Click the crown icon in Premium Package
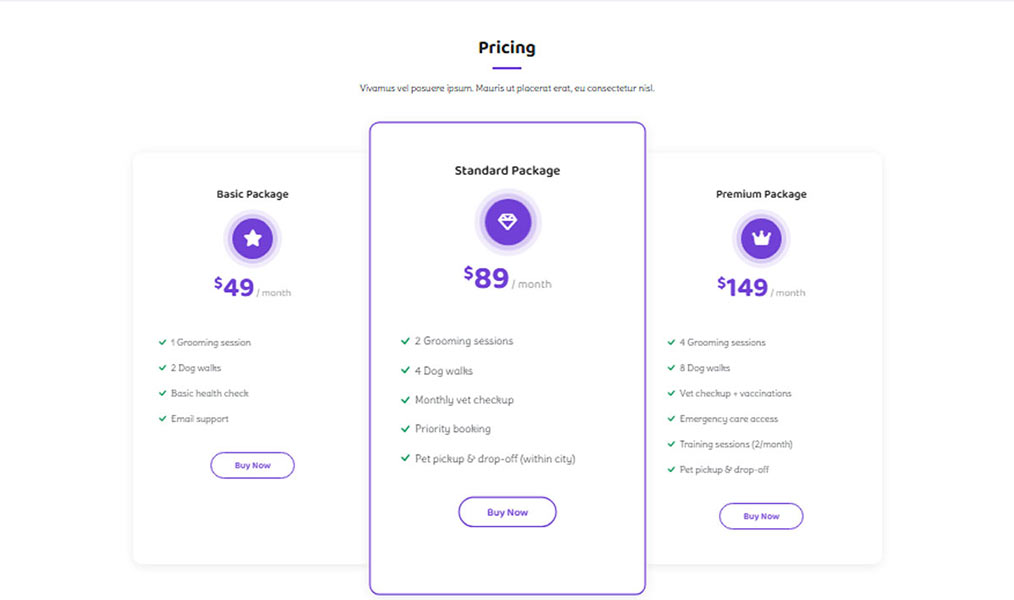 [761, 239]
